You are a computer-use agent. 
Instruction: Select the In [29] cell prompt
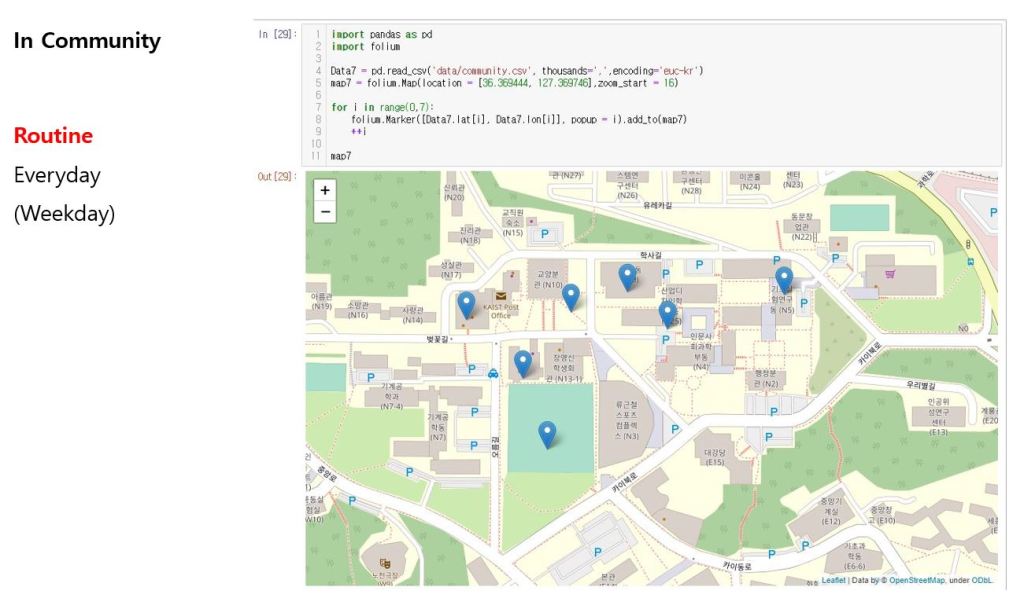[276, 34]
